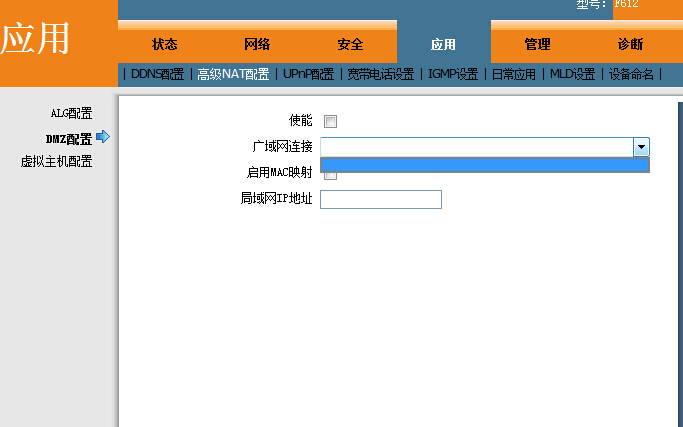
Task: Click the 广域网连接 combo box field
Action: coord(485,147)
